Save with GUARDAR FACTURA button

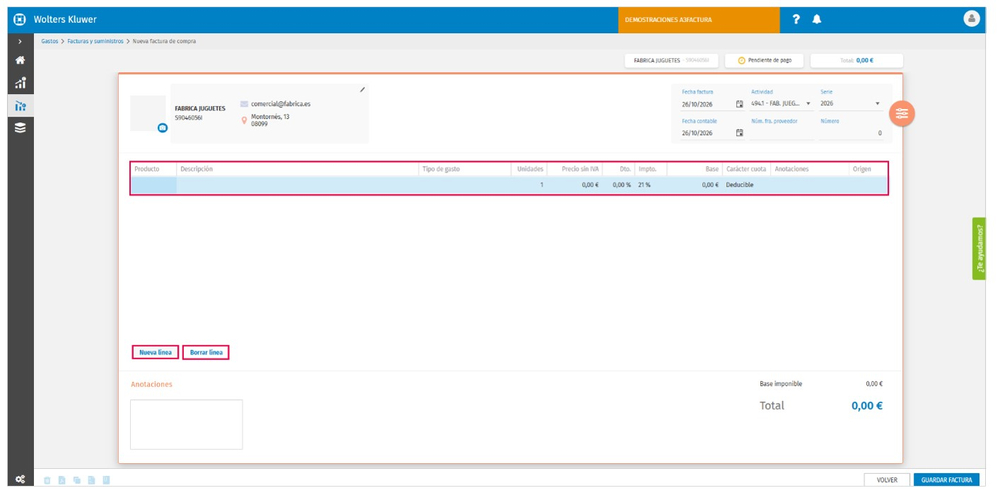coord(946,480)
